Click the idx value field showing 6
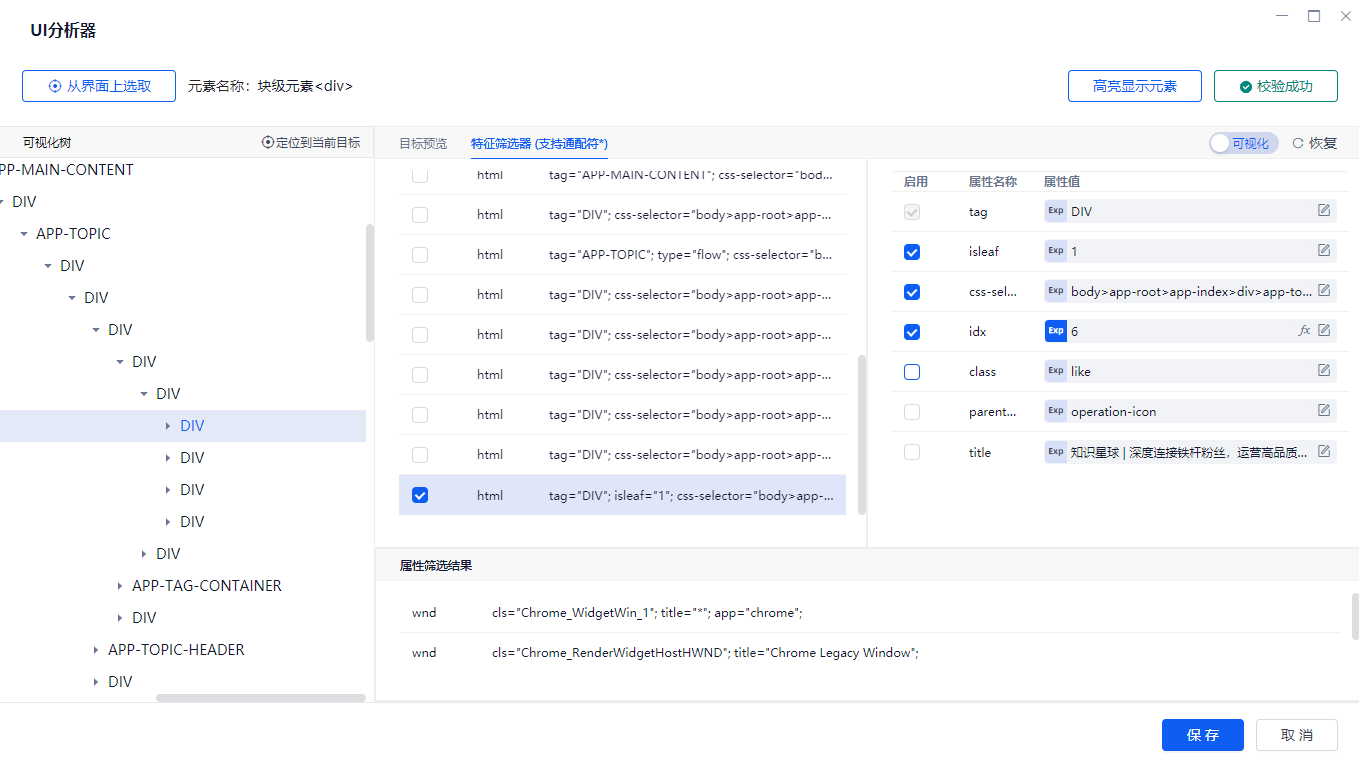This screenshot has height=764, width=1359. [x=1191, y=331]
